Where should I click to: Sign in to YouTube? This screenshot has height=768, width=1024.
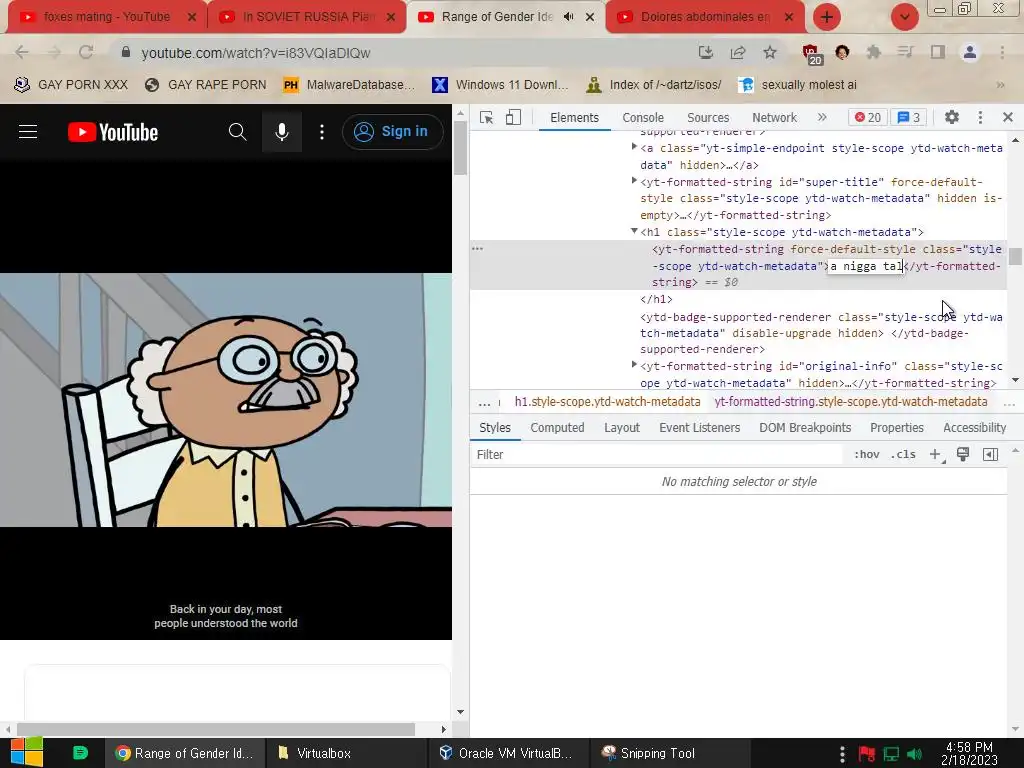[392, 132]
